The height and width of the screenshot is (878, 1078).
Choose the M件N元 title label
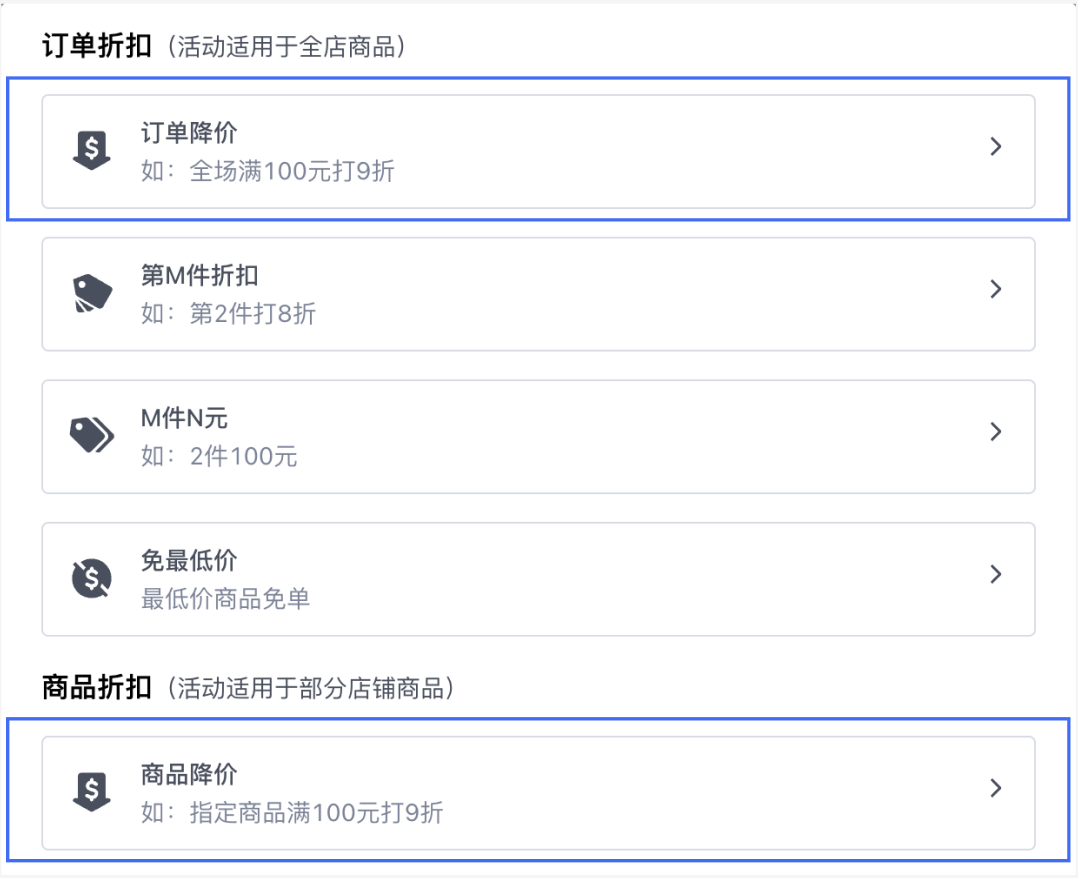tap(184, 417)
